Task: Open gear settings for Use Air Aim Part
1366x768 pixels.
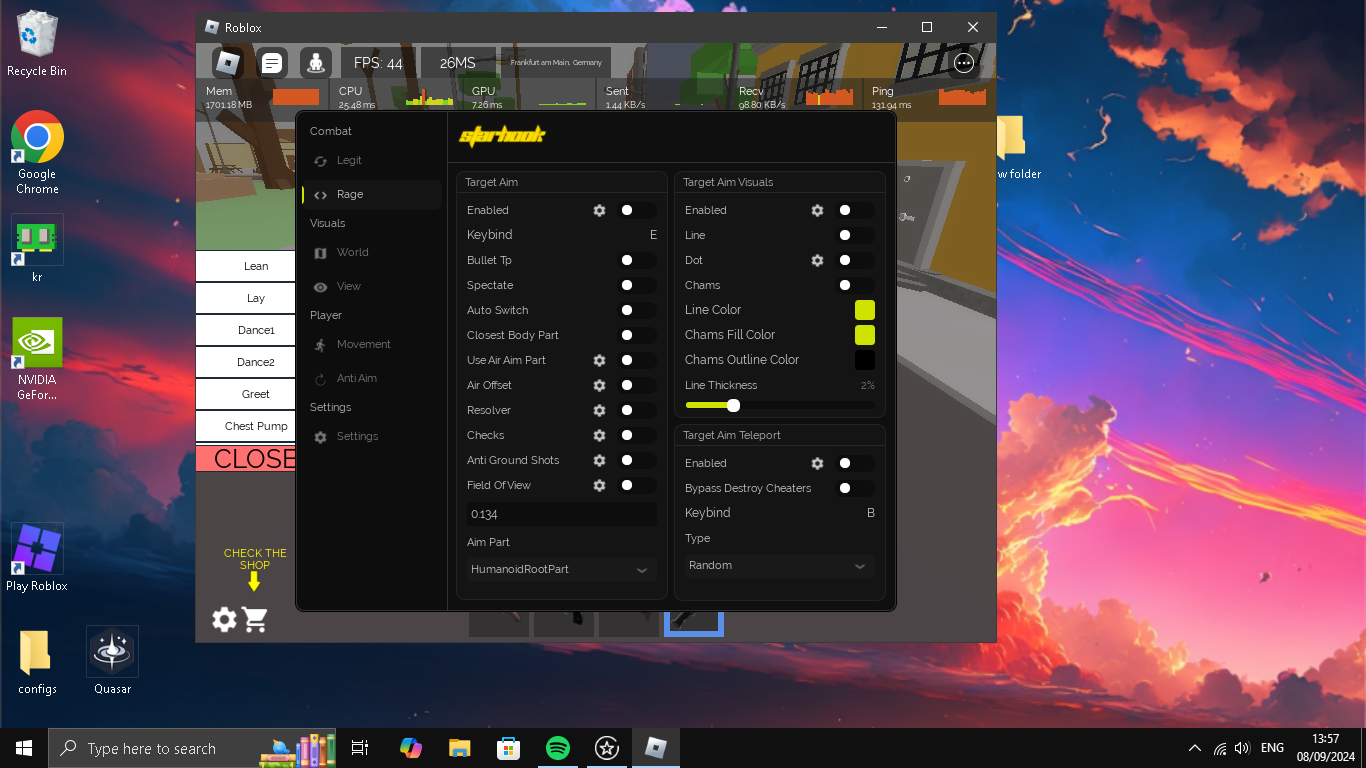Action: 599,360
